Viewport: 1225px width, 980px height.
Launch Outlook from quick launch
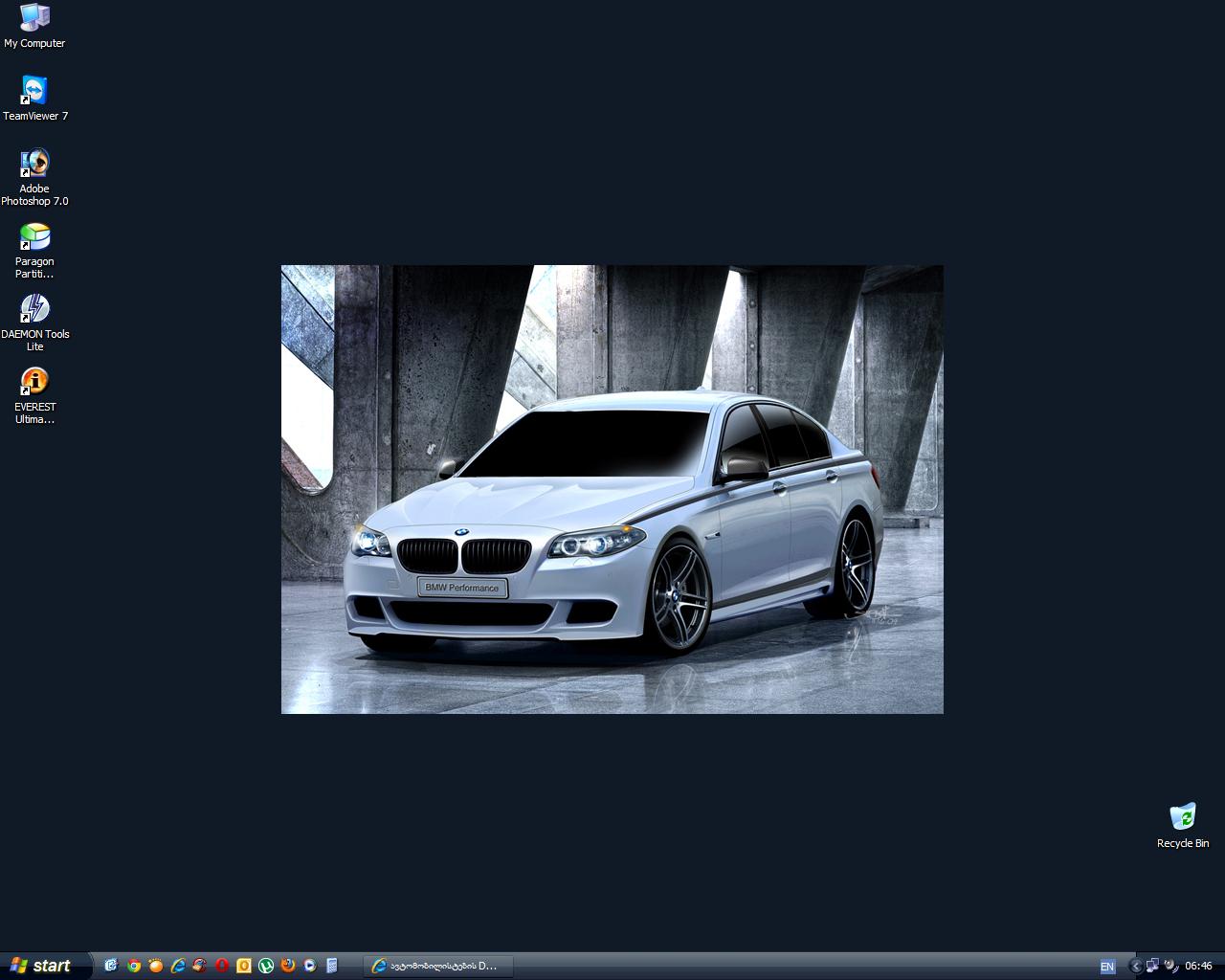point(244,966)
